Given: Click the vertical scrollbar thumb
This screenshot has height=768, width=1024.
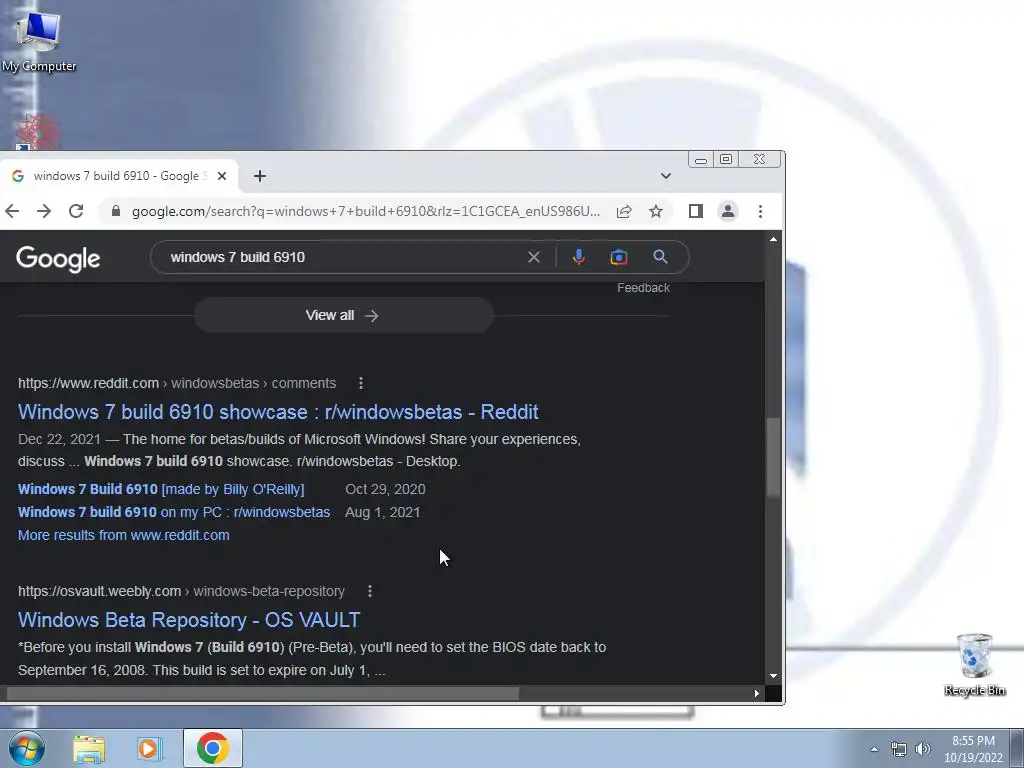Looking at the screenshot, I should pyautogui.click(x=773, y=457).
